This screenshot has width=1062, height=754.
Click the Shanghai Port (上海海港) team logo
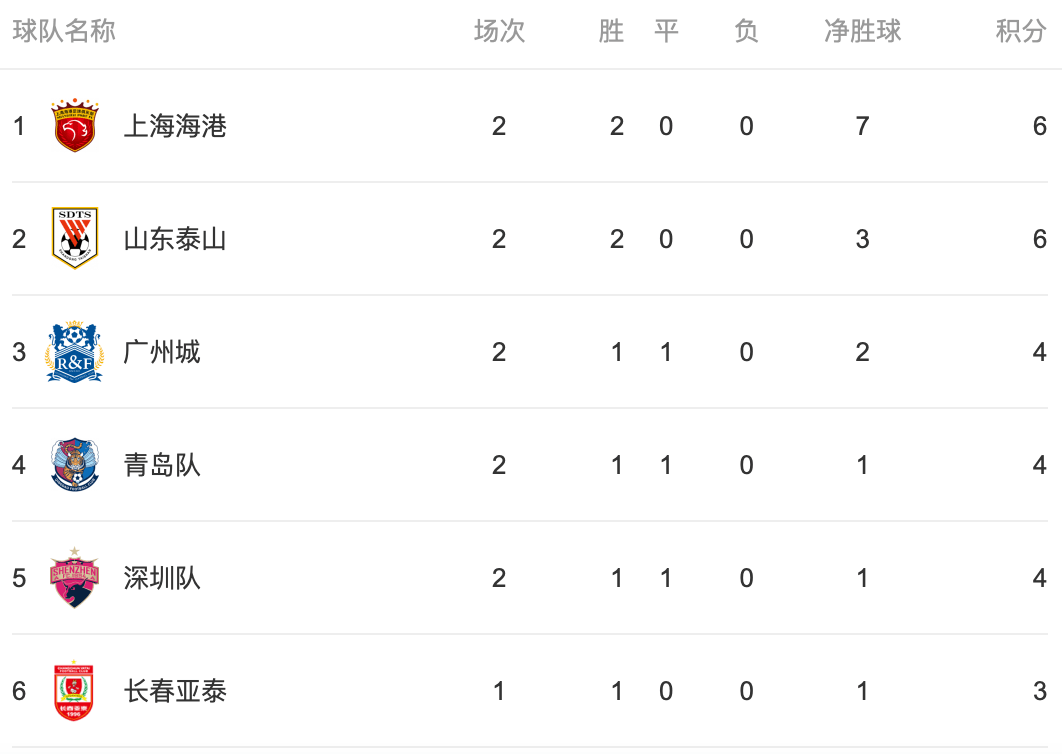(x=75, y=126)
